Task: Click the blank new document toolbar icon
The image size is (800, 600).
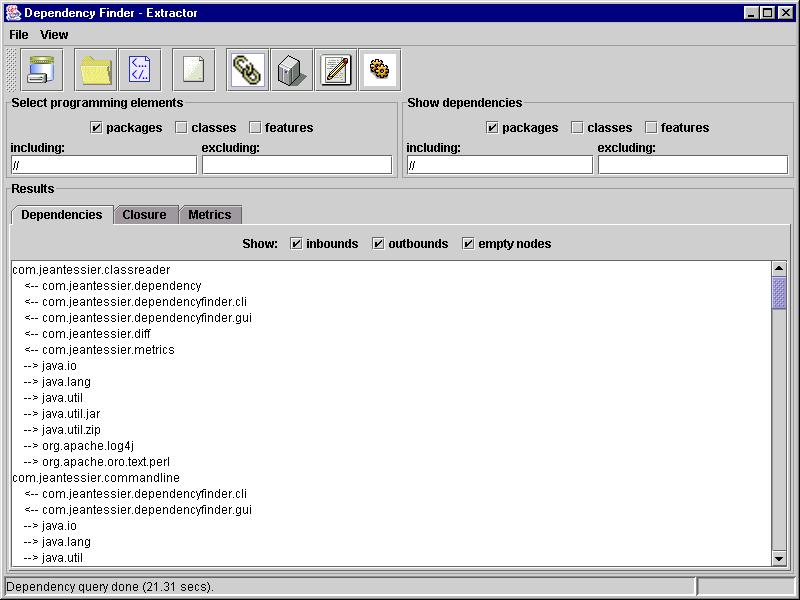Action: 193,70
